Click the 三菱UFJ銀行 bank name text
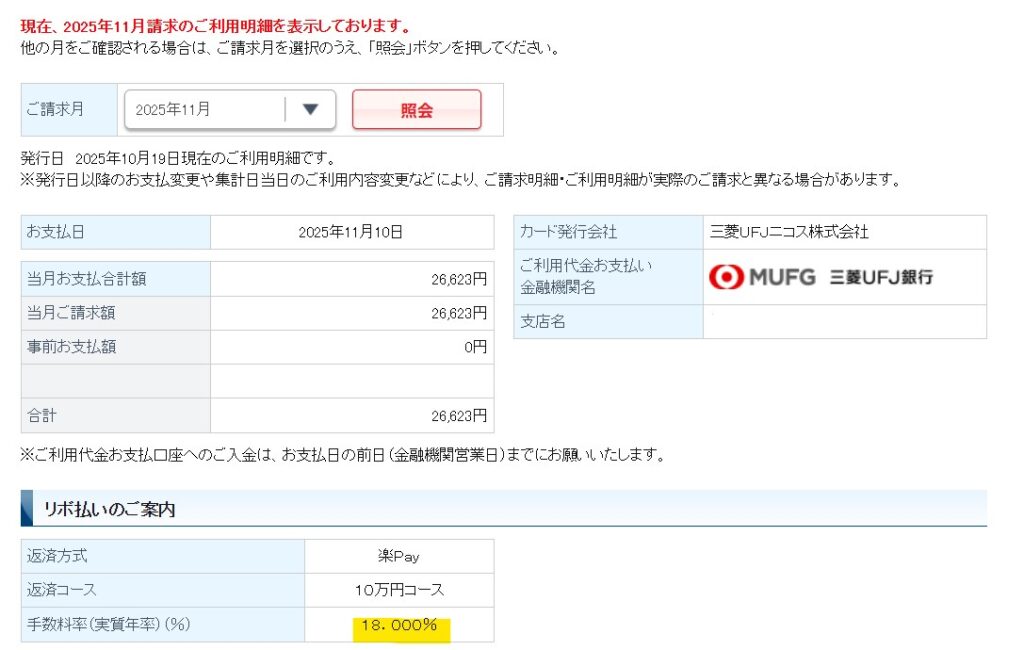 [x=881, y=278]
